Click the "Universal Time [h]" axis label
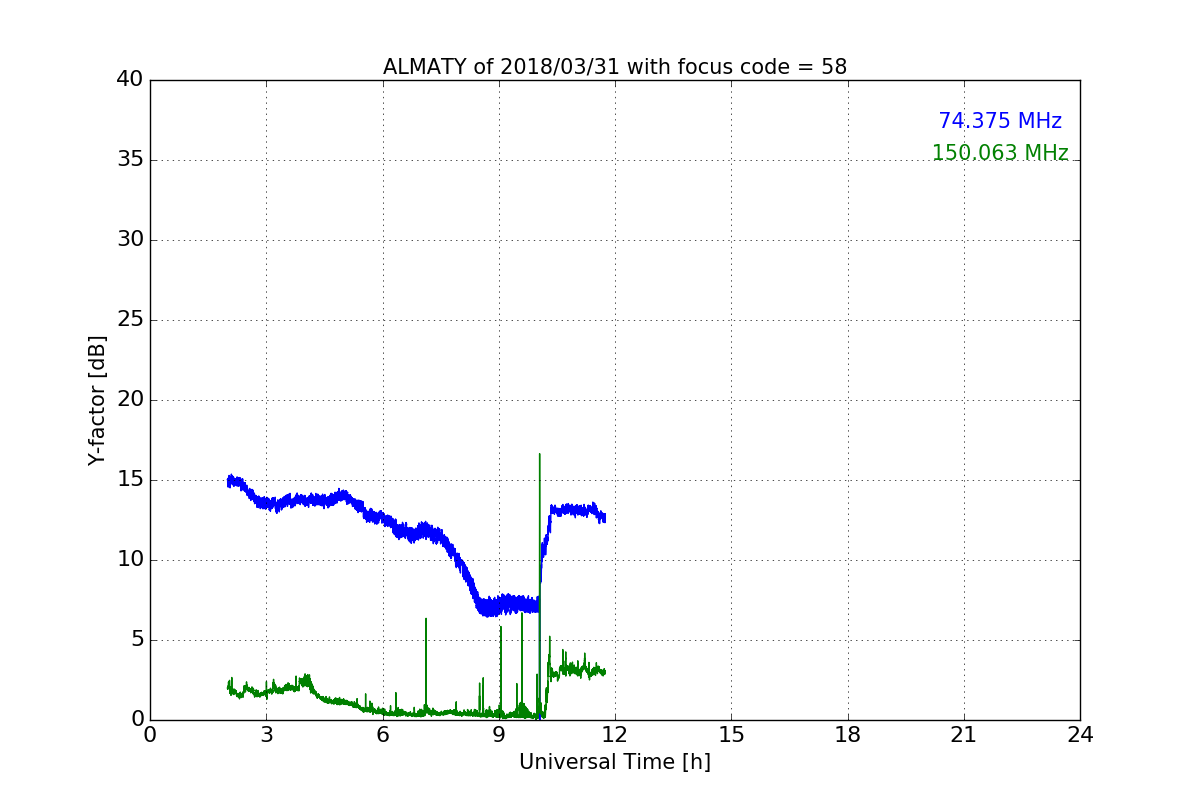 pyautogui.click(x=615, y=762)
